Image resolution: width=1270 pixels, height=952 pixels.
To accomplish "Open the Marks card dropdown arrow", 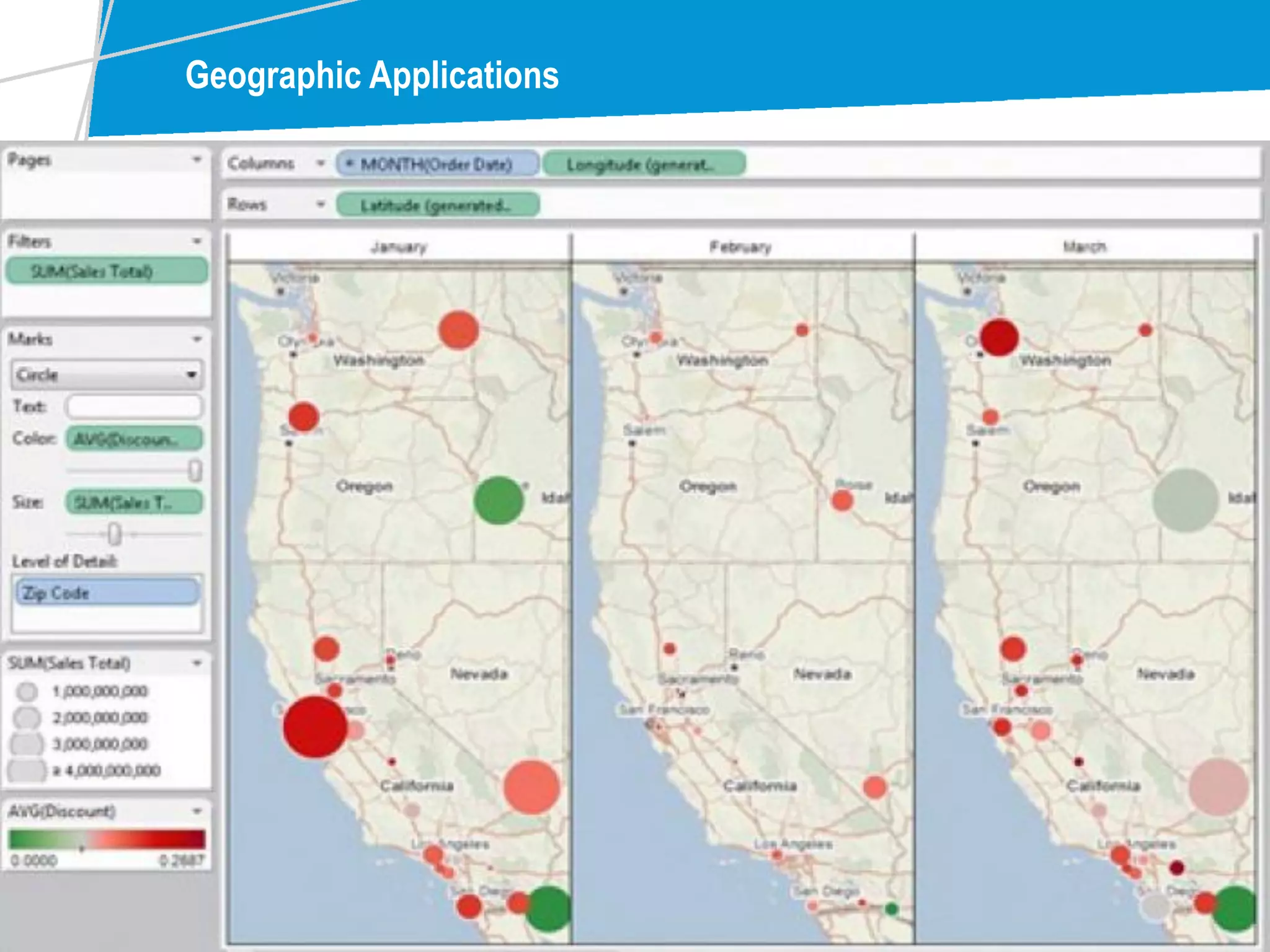I will click(x=197, y=339).
